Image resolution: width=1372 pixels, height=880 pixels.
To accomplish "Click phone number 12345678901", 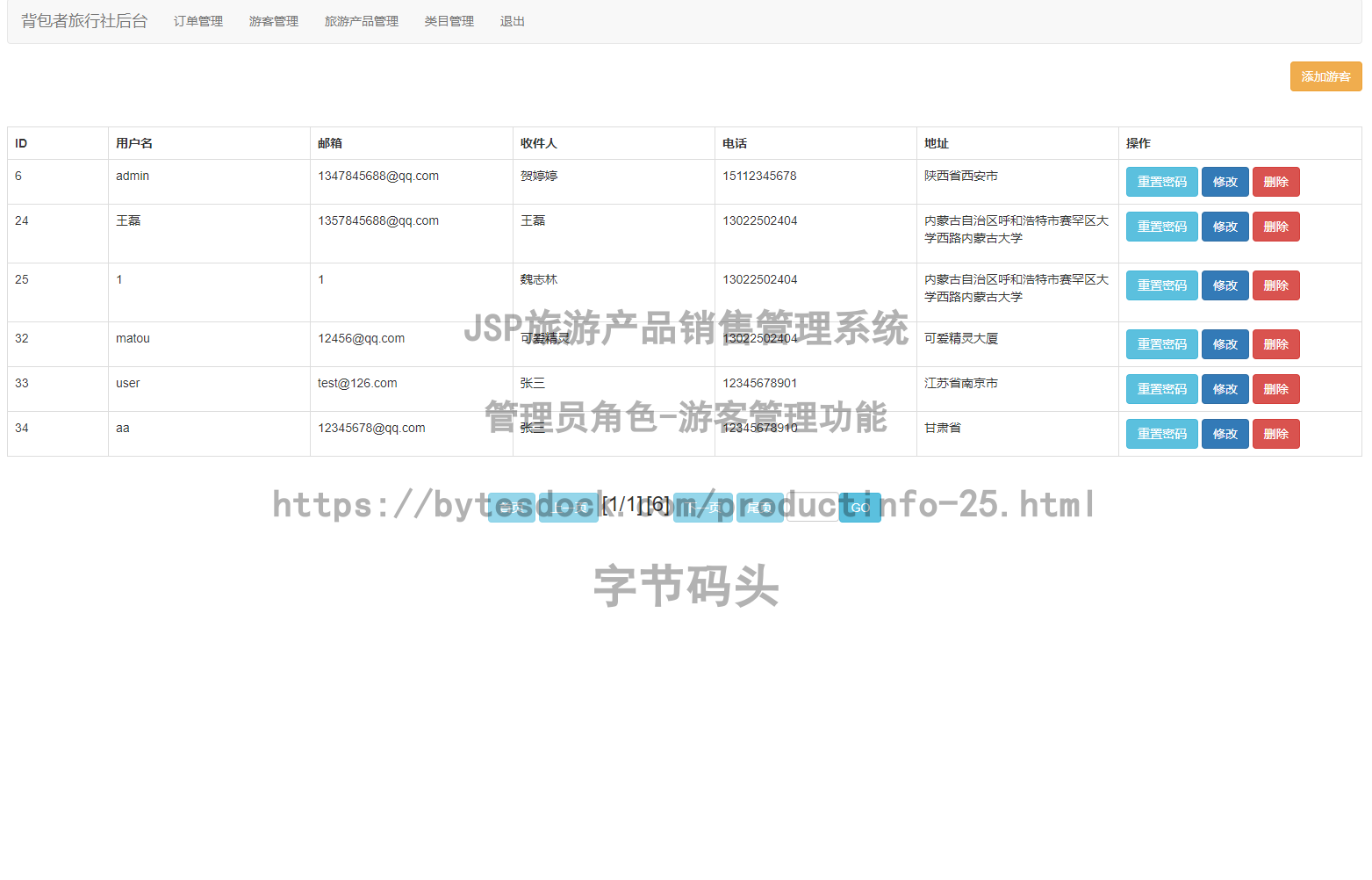I will [x=760, y=383].
